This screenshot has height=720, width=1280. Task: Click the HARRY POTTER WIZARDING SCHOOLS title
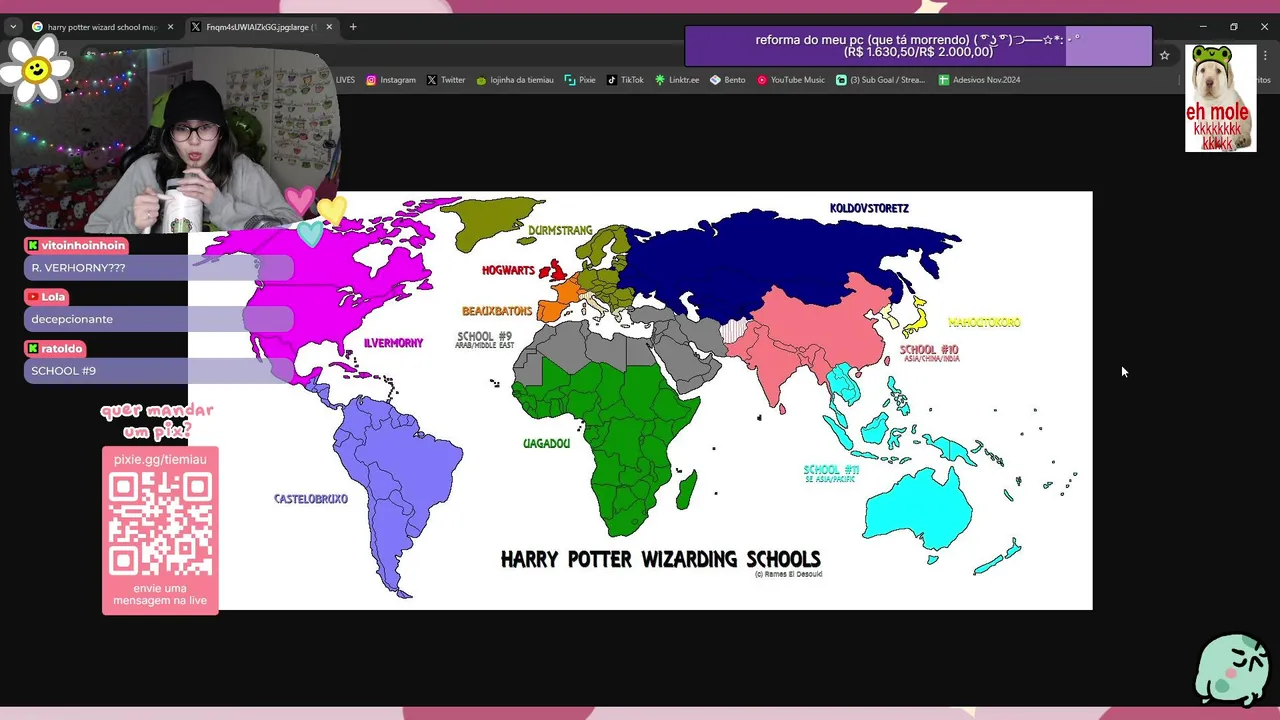click(660, 559)
